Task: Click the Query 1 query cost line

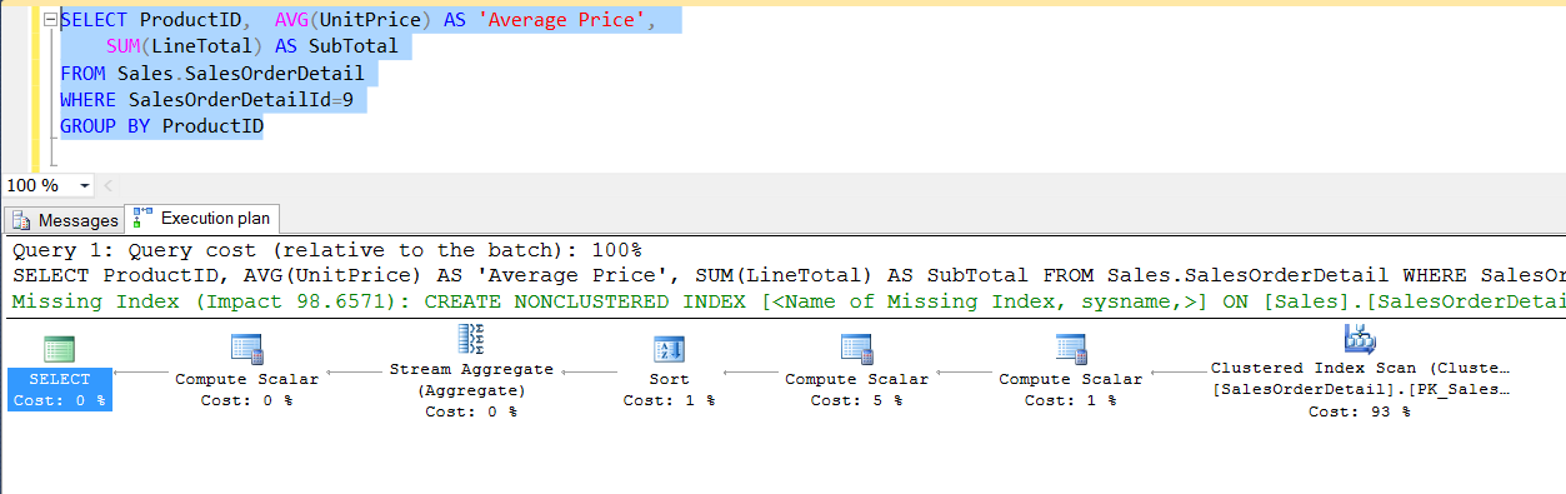Action: coord(328,249)
